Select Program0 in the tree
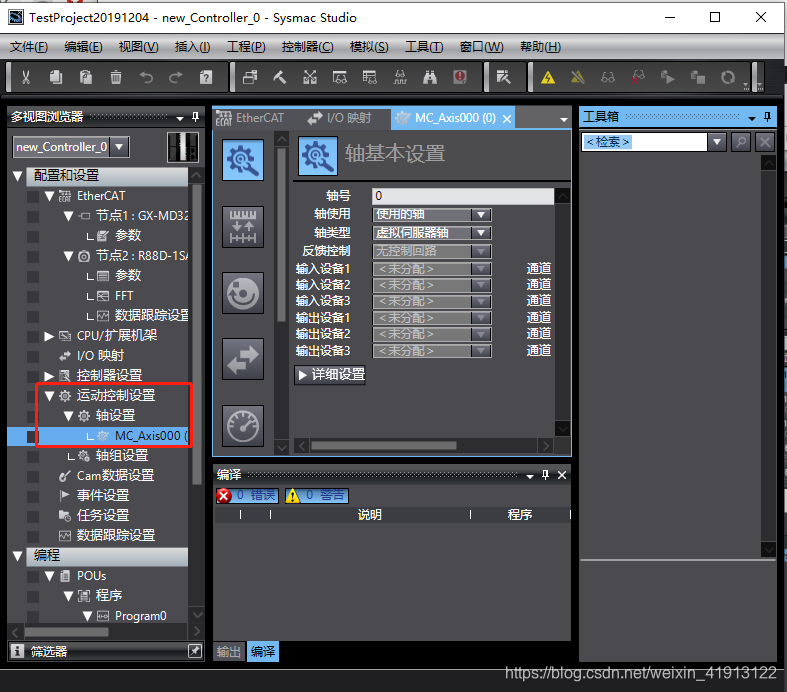This screenshot has height=692, width=787. pyautogui.click(x=141, y=616)
